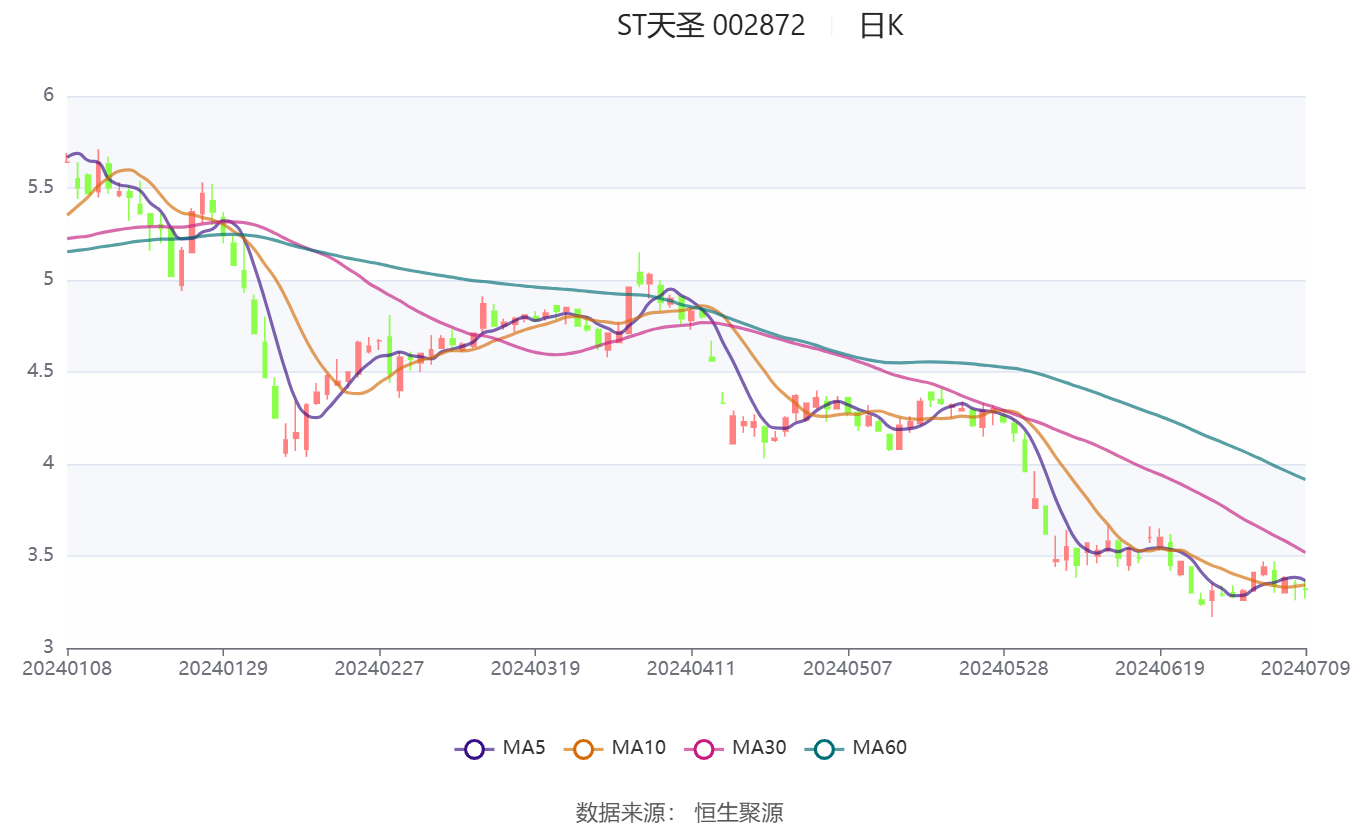Hide the MA60 line via its label
The height and width of the screenshot is (828, 1360).
[x=879, y=747]
